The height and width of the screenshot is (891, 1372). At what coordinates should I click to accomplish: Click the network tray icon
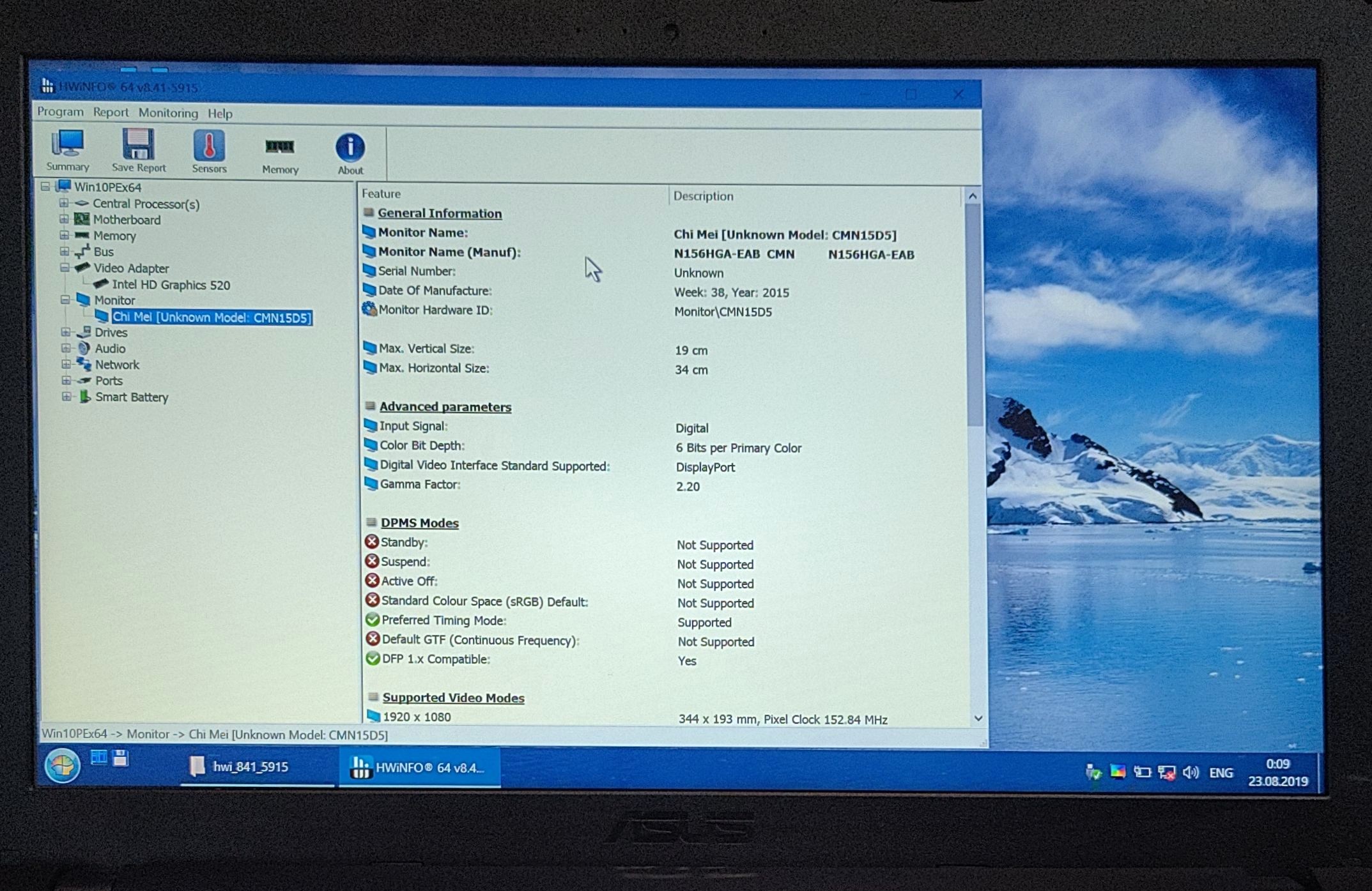1167,773
